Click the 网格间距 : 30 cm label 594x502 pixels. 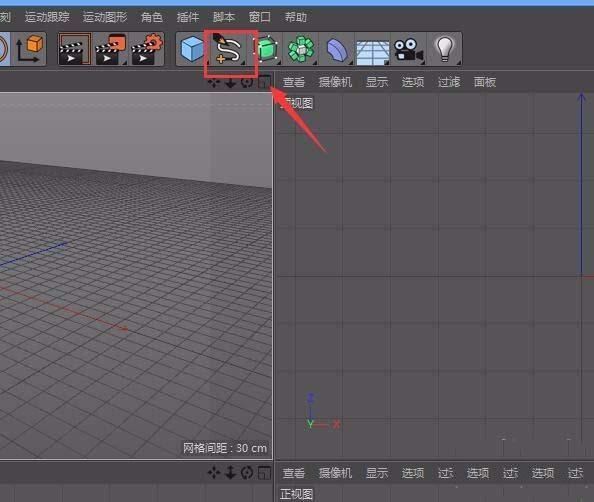pos(225,448)
